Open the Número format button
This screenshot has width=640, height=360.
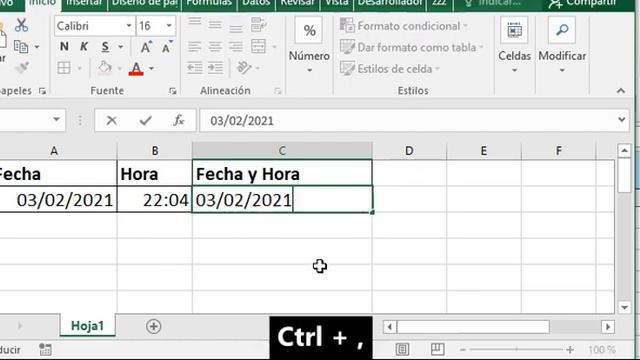click(309, 45)
